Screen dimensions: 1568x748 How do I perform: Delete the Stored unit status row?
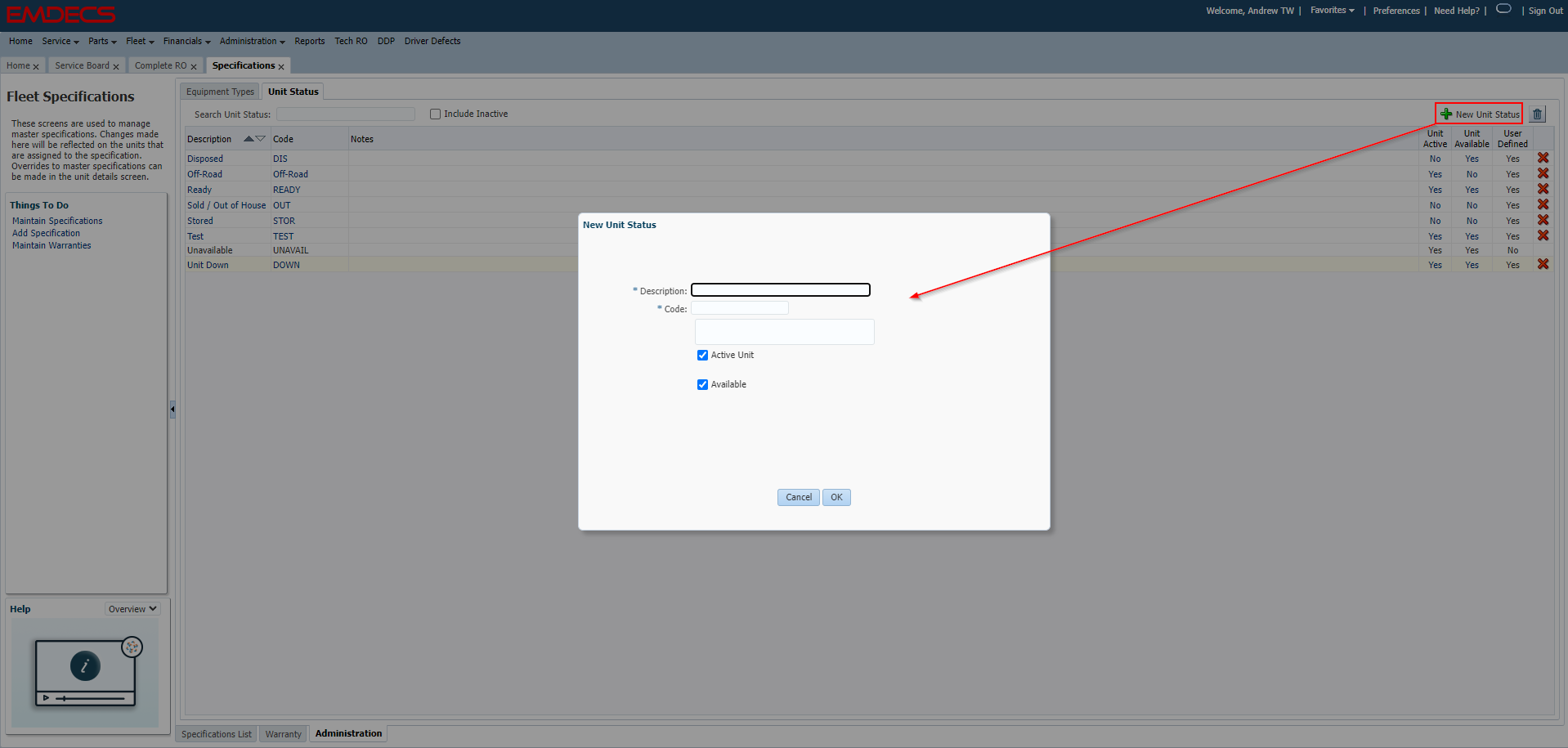(x=1543, y=220)
